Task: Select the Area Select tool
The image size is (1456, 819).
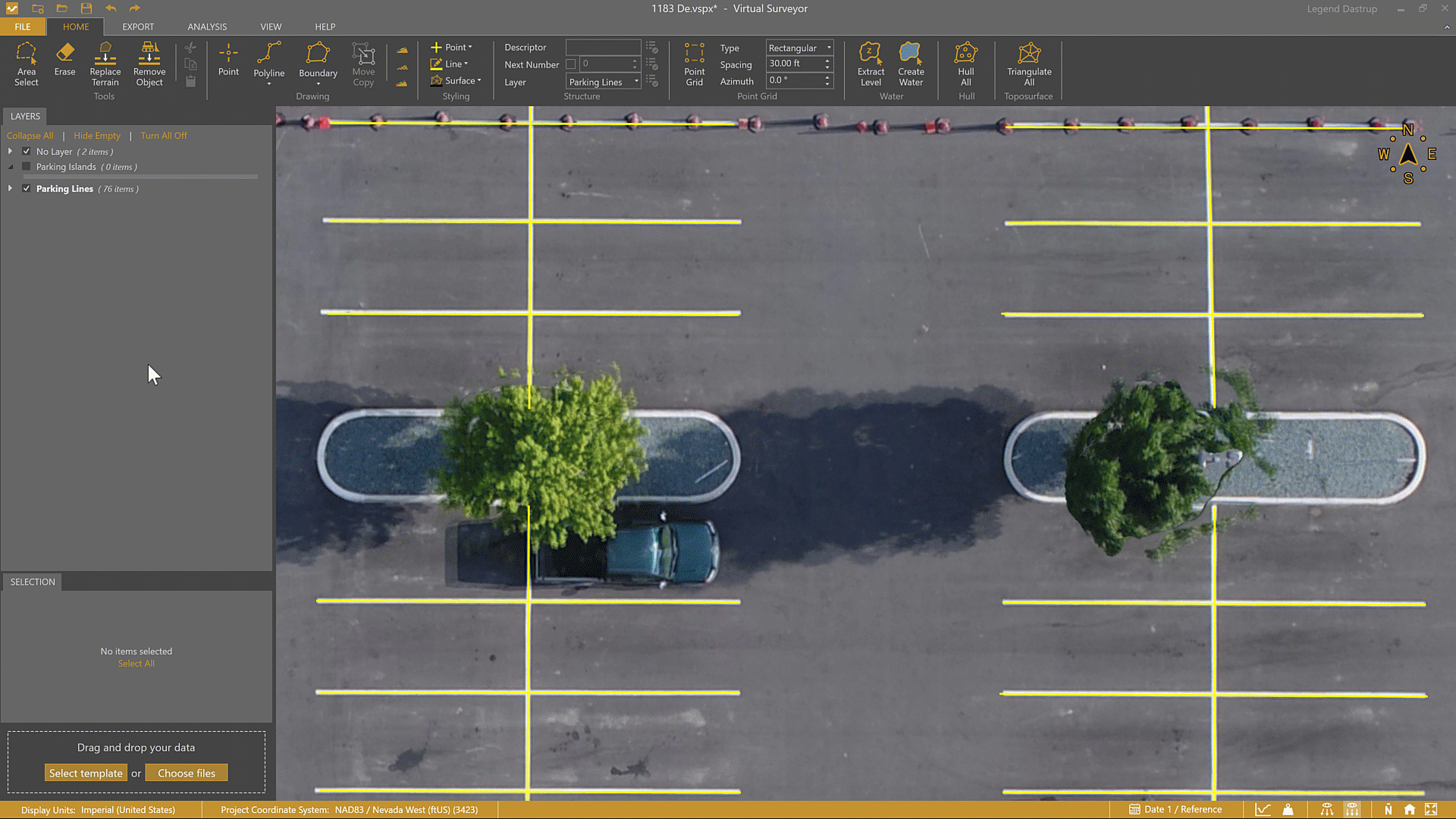Action: click(26, 64)
